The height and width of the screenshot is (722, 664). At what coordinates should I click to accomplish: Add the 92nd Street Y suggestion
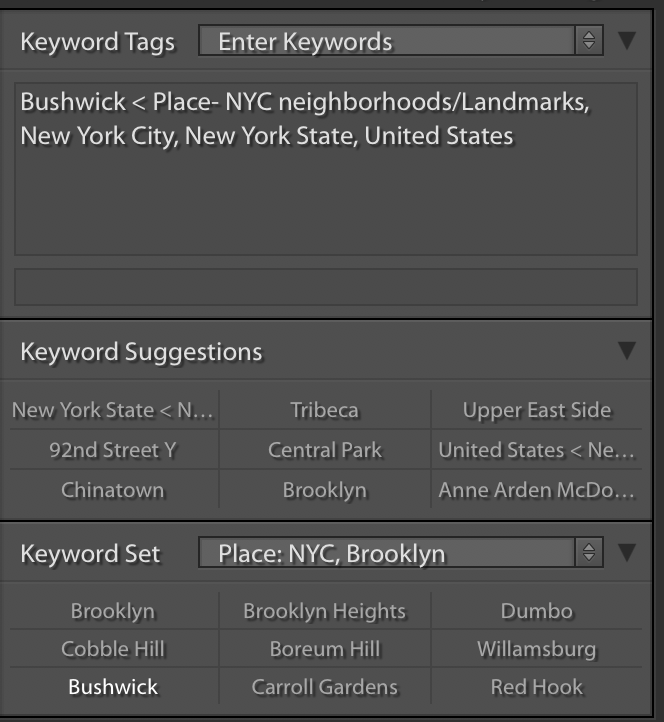click(x=113, y=451)
